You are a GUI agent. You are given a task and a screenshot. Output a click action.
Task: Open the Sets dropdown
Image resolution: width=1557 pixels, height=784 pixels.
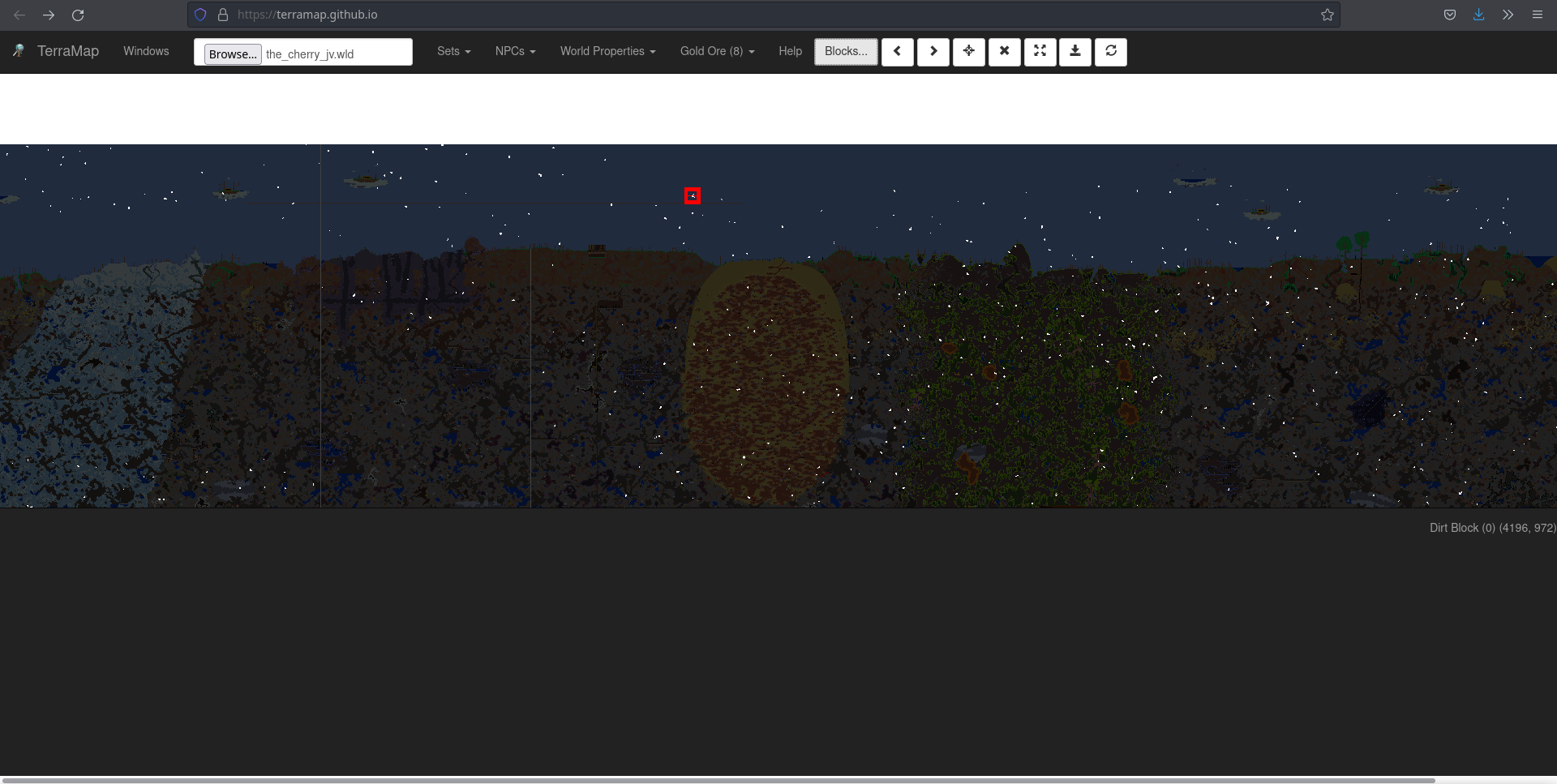click(x=453, y=51)
